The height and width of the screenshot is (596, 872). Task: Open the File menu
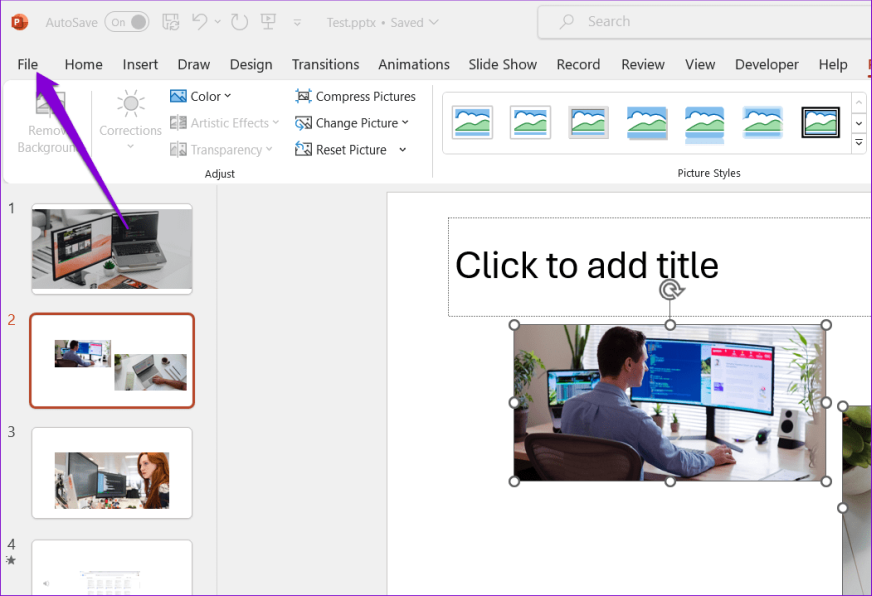(27, 64)
